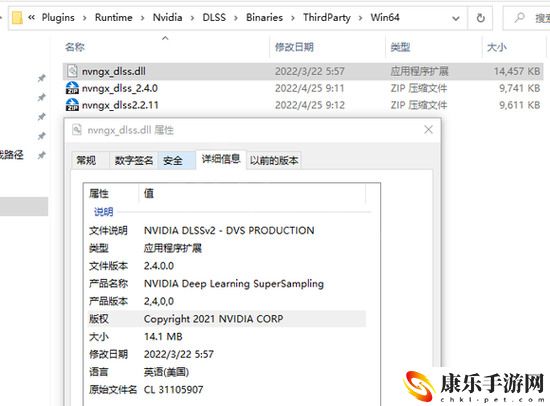
Task: Expand chevron after ThirdParty breadcrumb
Action: point(360,18)
